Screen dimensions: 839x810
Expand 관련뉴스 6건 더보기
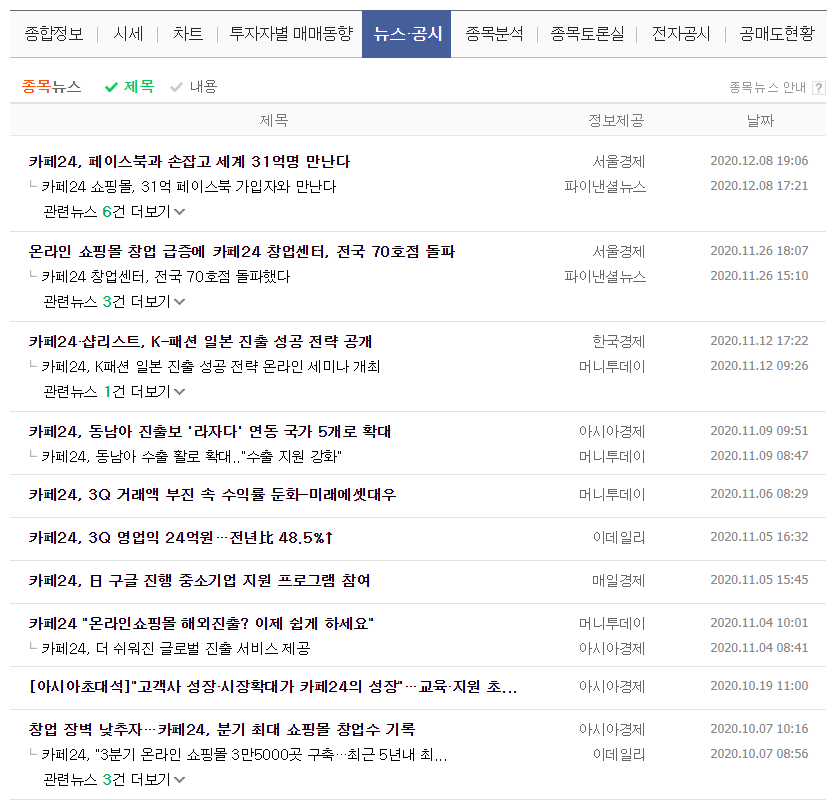point(114,212)
